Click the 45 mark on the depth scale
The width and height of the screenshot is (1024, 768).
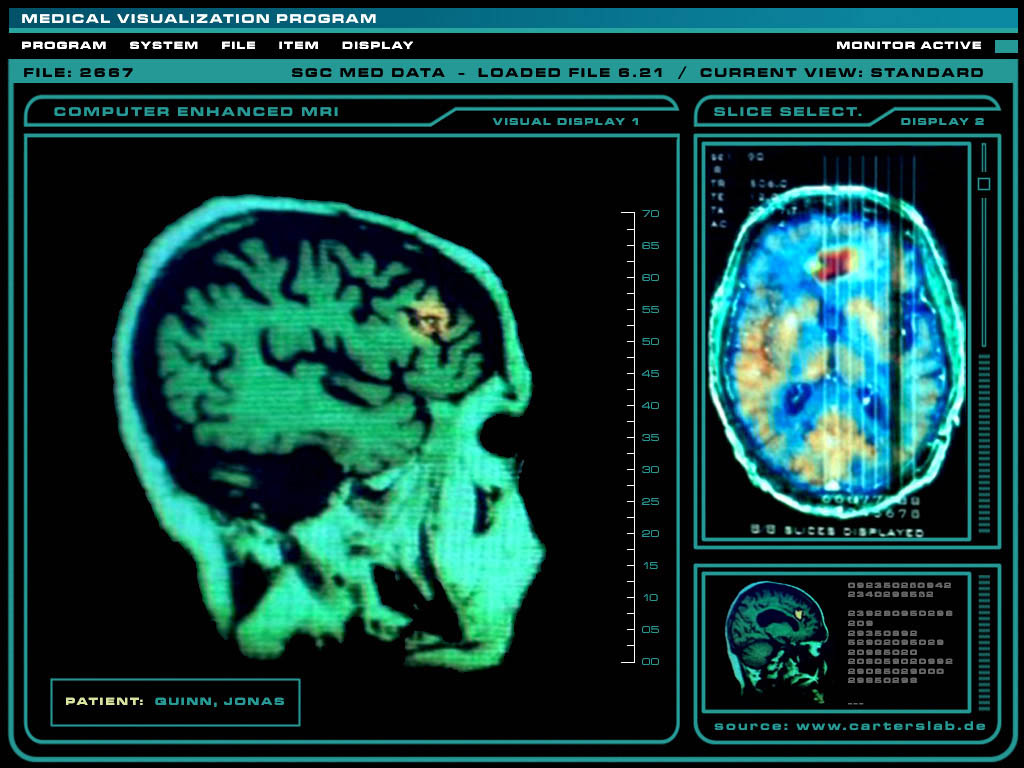coord(650,374)
